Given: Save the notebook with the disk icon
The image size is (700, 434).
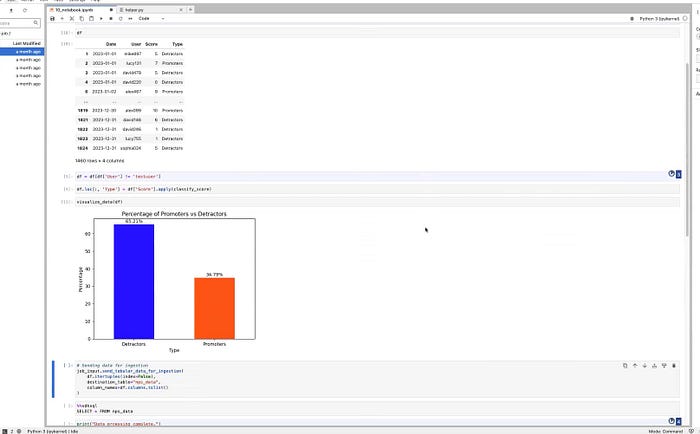Looking at the screenshot, I should pos(52,19).
